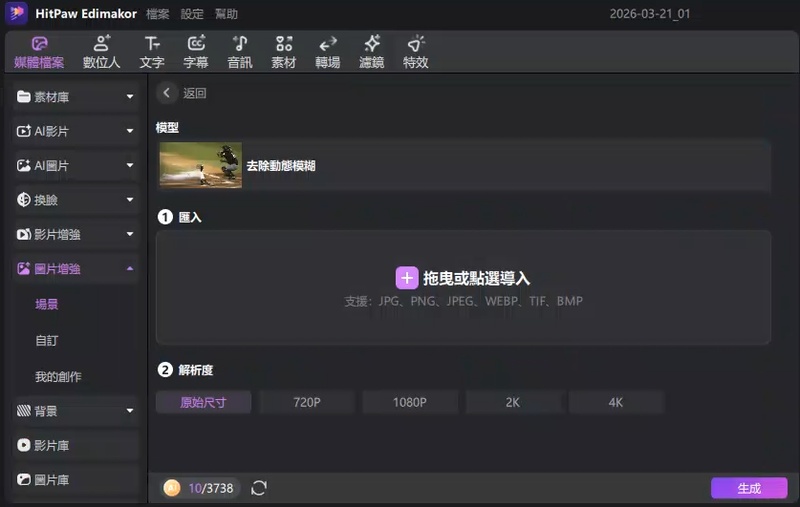800x507 pixels.
Task: Click the supported formats text line
Action: [x=464, y=301]
